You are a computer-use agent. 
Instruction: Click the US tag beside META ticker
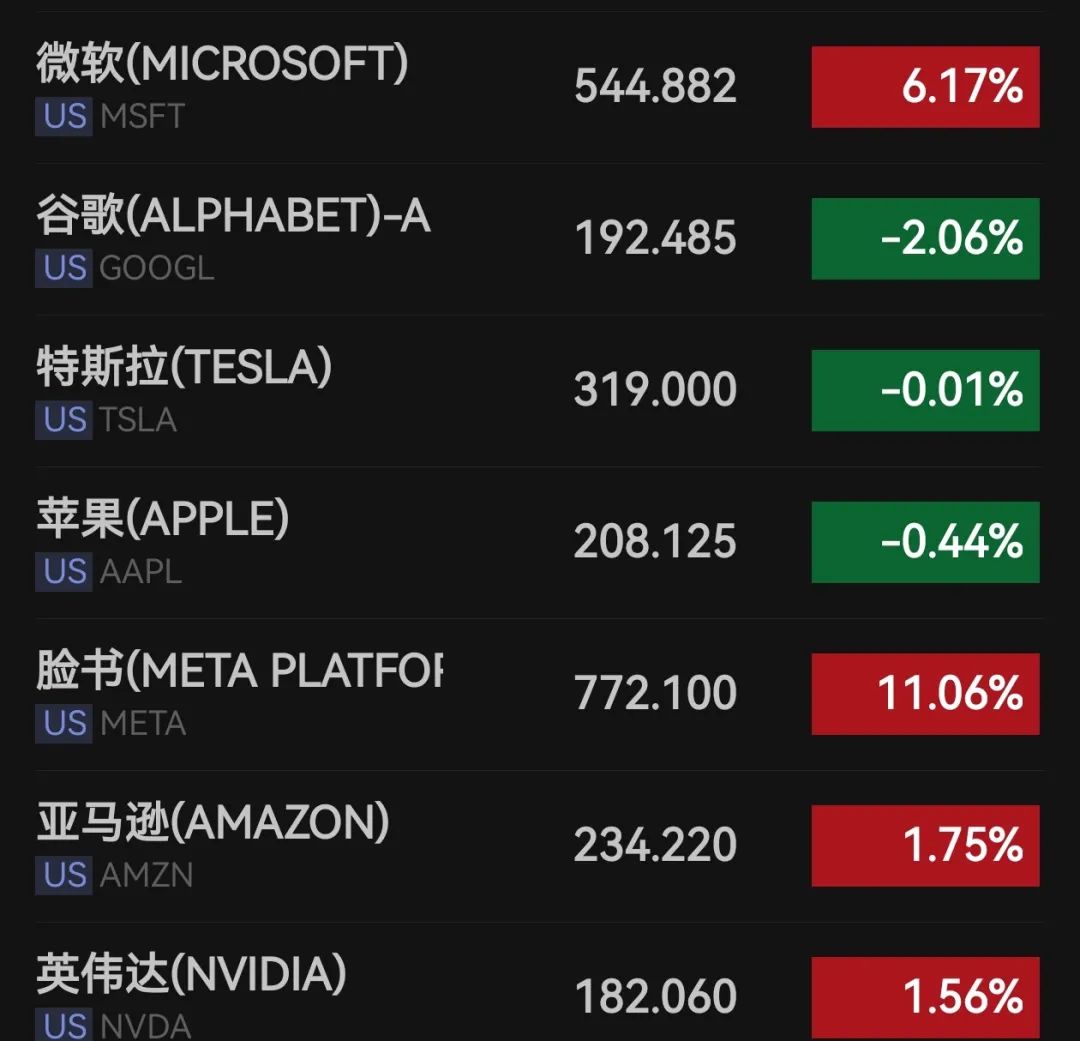pyautogui.click(x=63, y=723)
